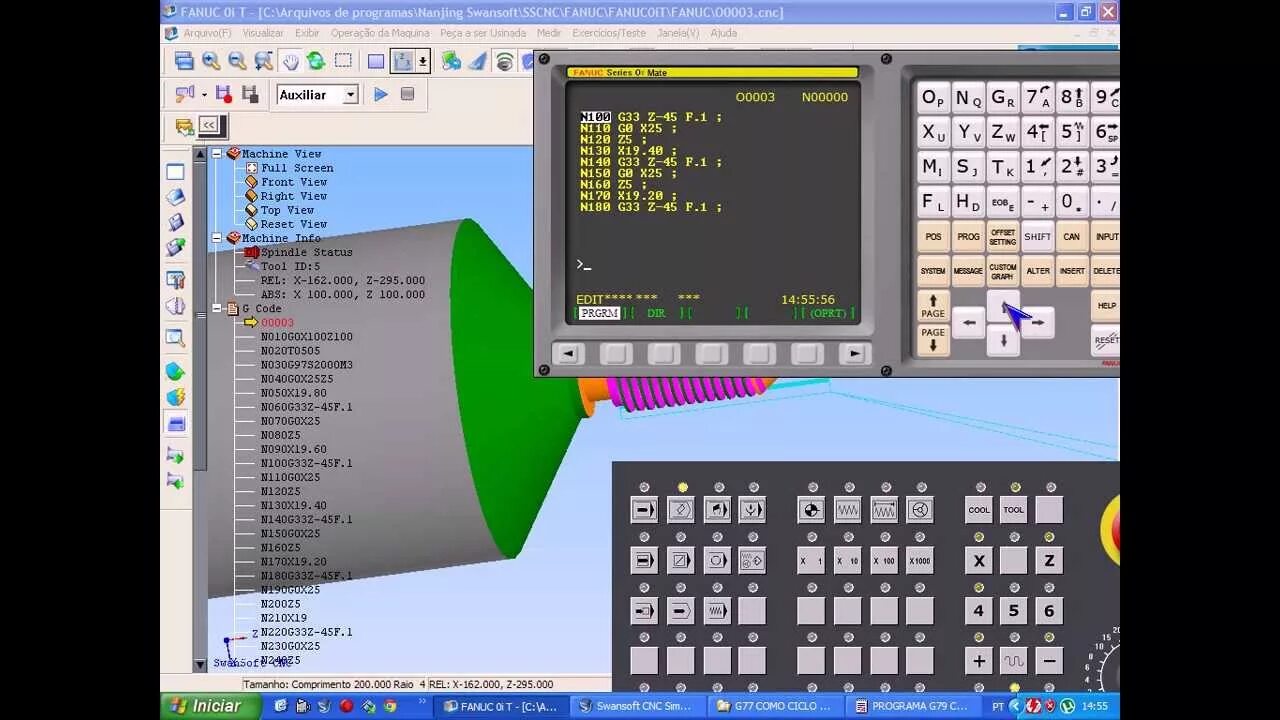Screen dimensions: 1280x720
Task: Stop simulation with the gray stop button
Action: tap(407, 94)
